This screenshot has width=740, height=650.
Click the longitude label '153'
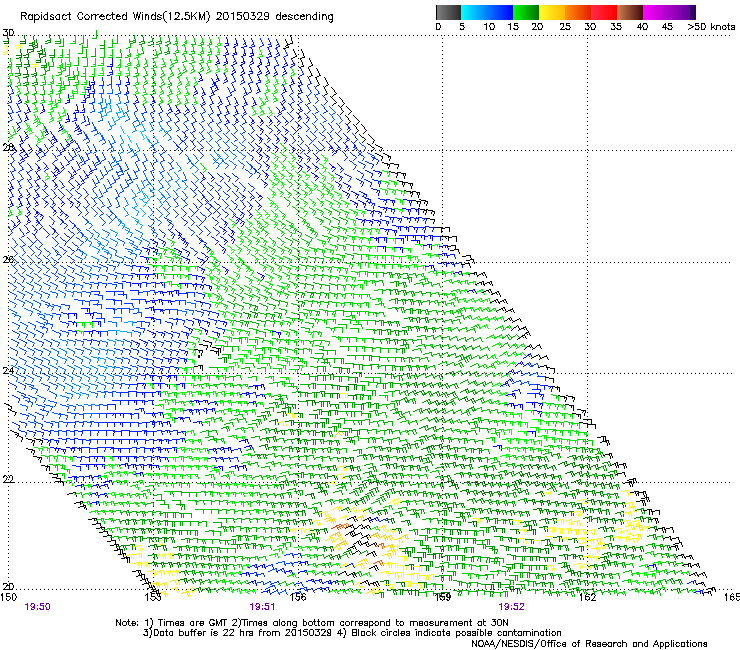coord(153,597)
